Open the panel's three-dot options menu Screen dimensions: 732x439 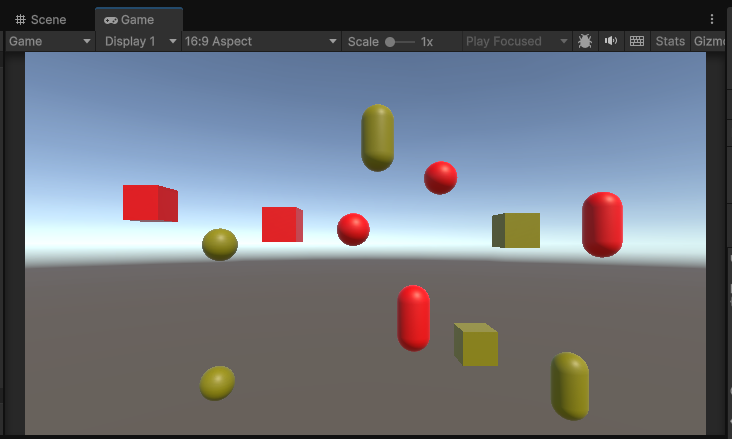712,19
